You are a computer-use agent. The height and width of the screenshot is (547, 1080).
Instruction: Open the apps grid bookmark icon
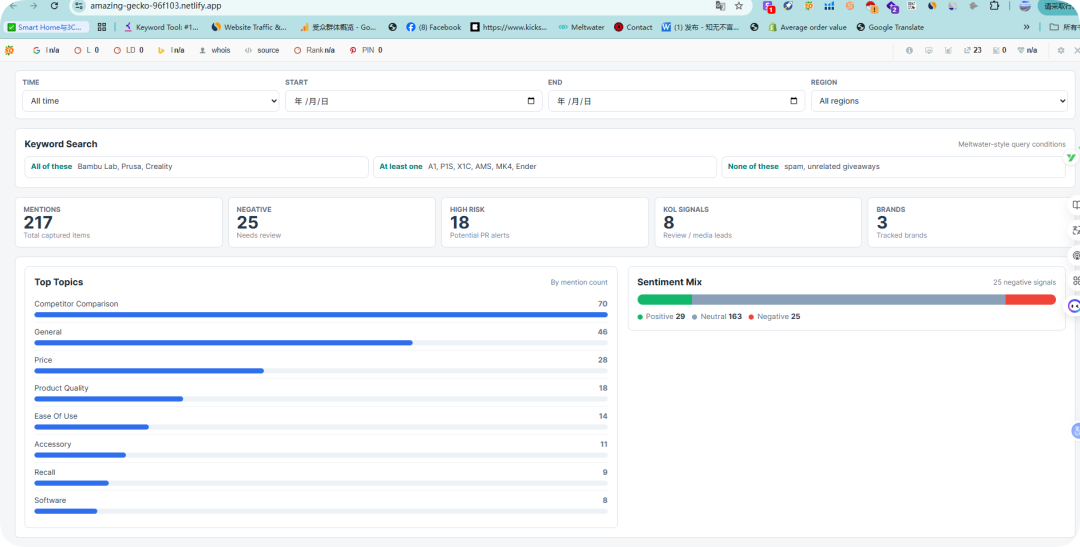point(102,27)
